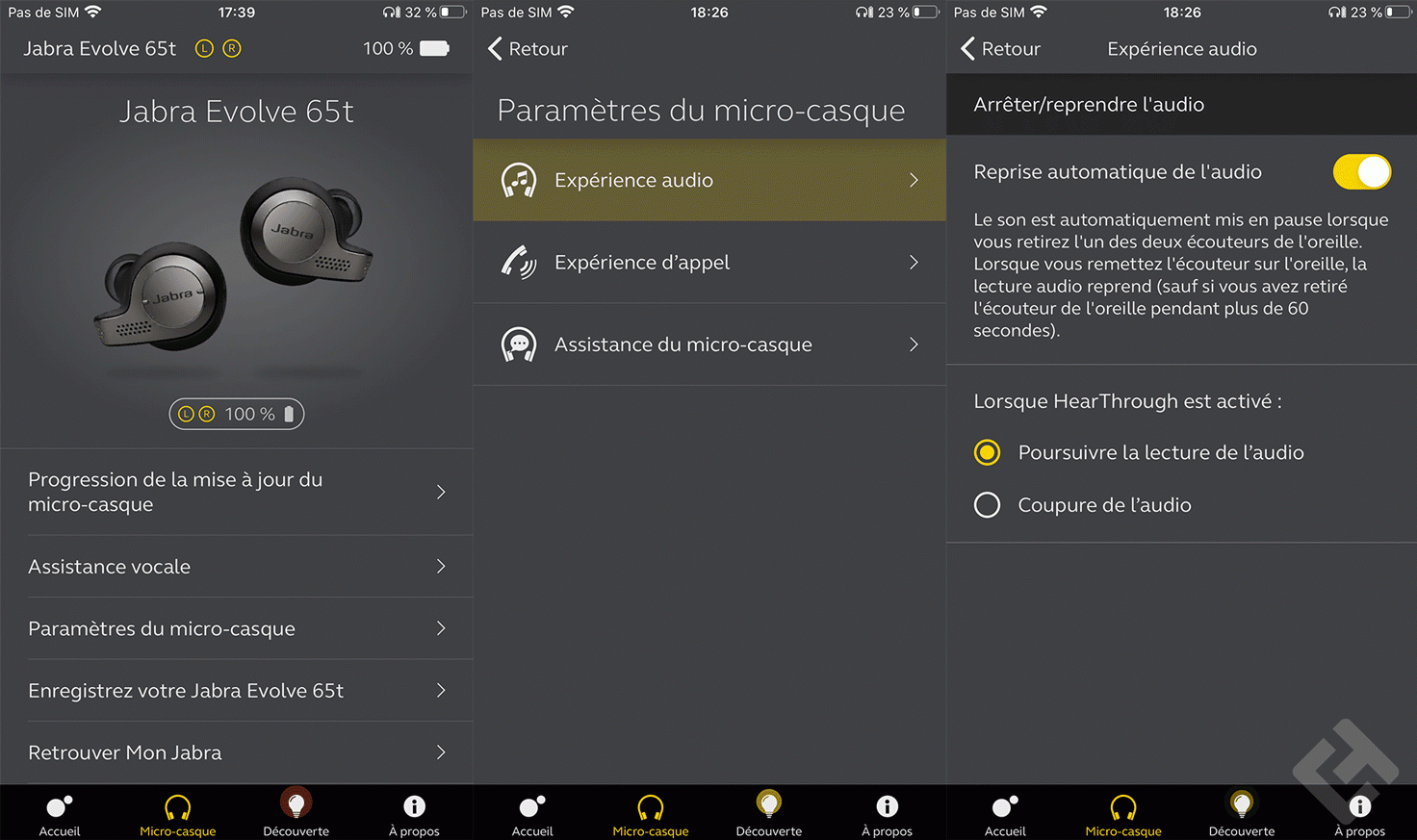The width and height of the screenshot is (1417, 840).
Task: Tap Lorsque HearThrough est activé label
Action: [x=1127, y=401]
